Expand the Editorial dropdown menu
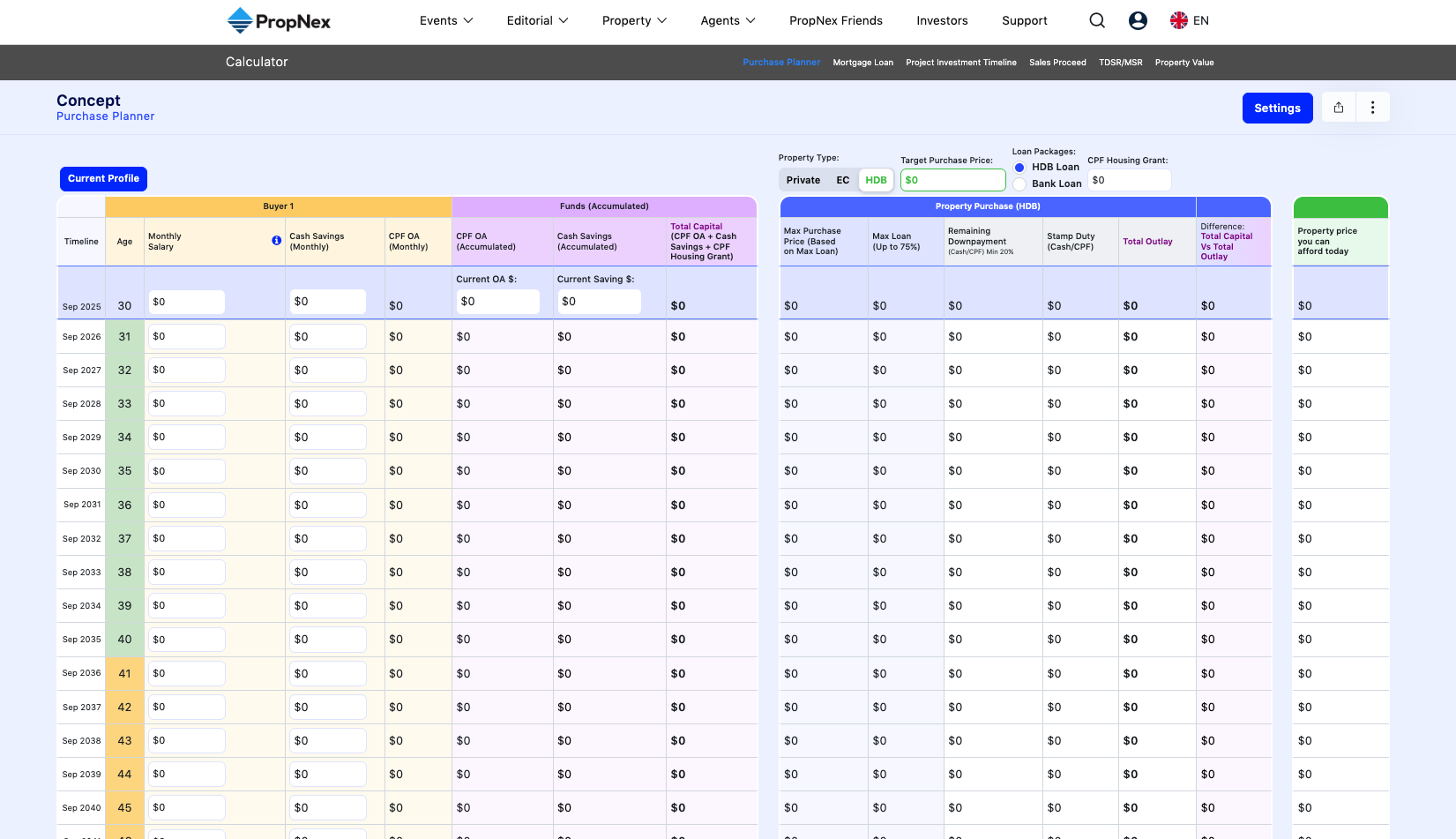Viewport: 1456px width, 839px height. click(x=537, y=20)
